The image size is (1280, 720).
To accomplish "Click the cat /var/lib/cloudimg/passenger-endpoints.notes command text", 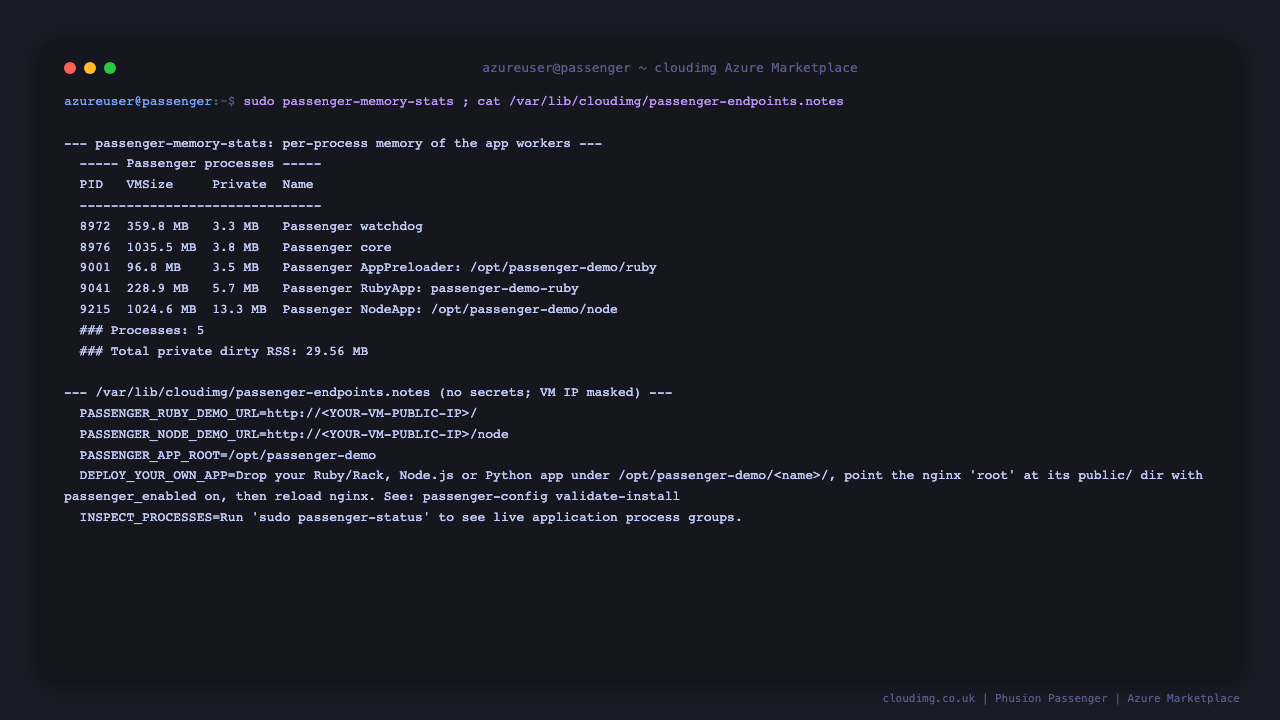I will pos(660,101).
